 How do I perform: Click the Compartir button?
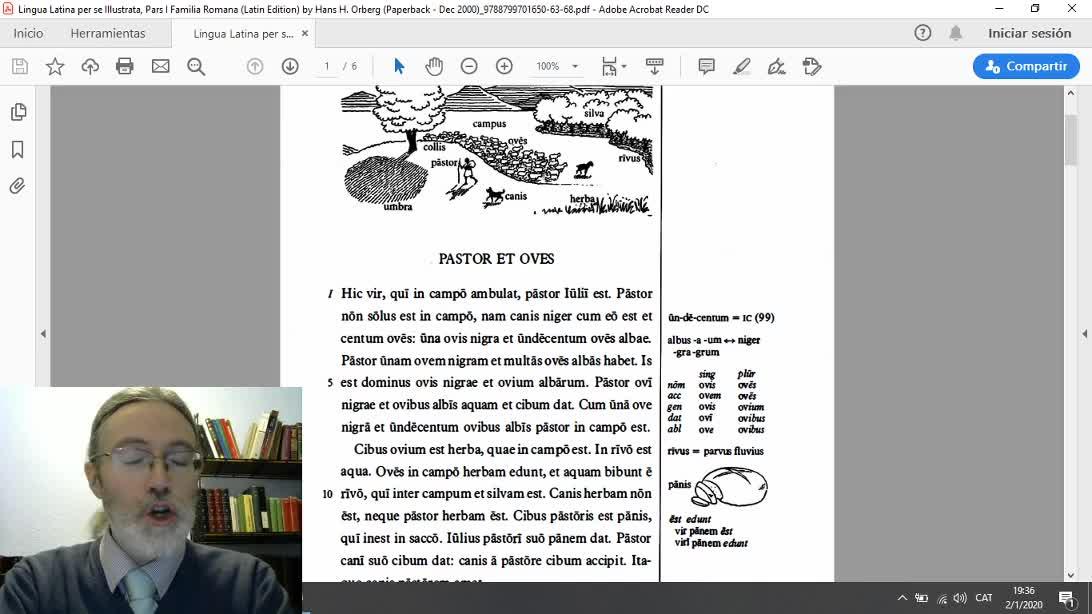tap(1027, 66)
